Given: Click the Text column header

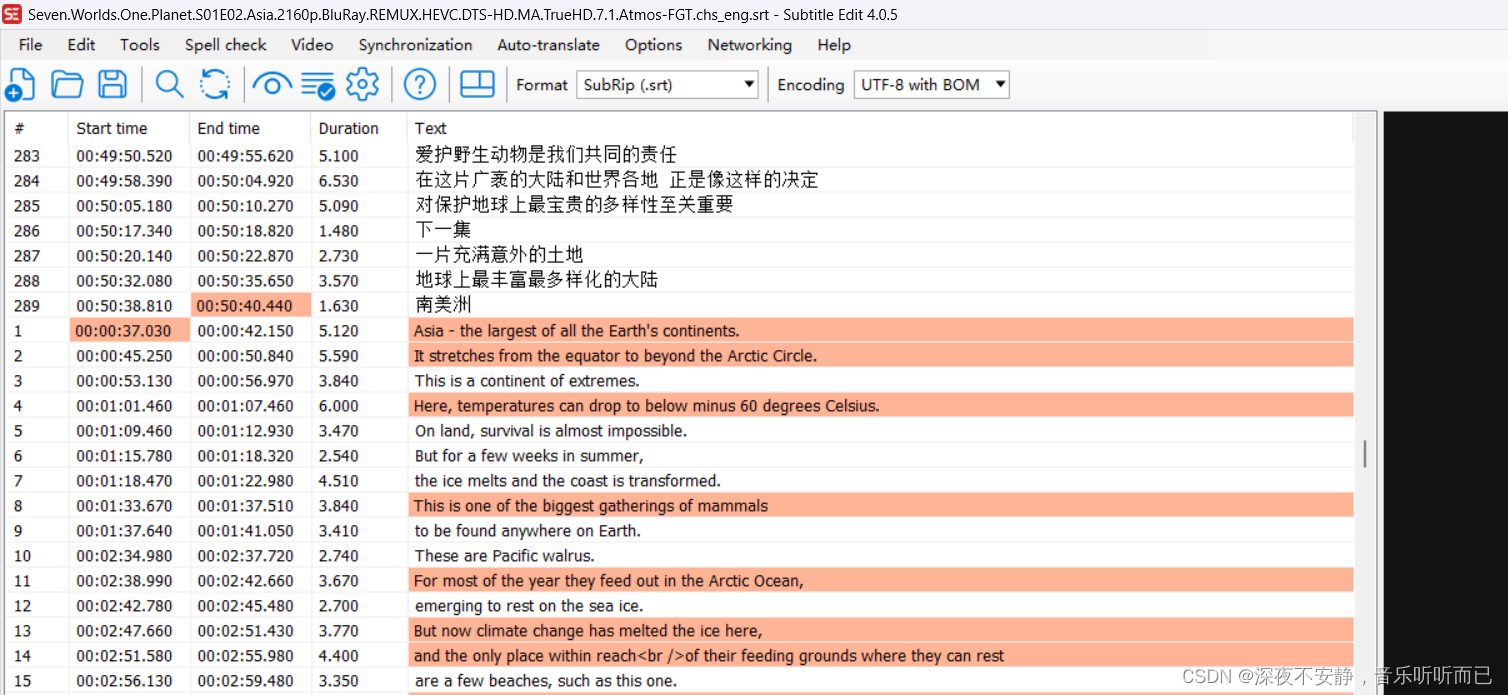Looking at the screenshot, I should point(880,128).
